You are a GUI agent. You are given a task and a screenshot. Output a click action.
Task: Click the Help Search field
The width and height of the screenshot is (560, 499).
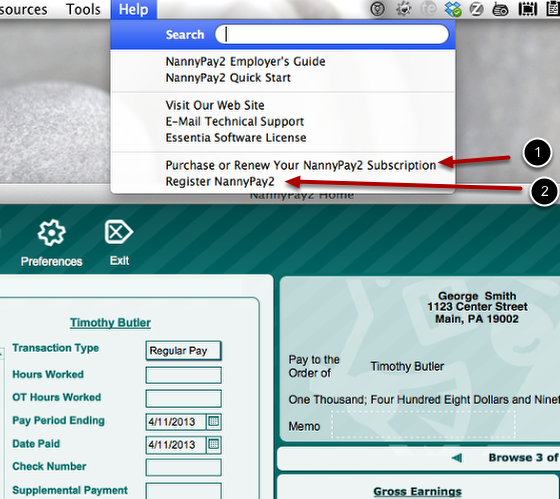332,35
